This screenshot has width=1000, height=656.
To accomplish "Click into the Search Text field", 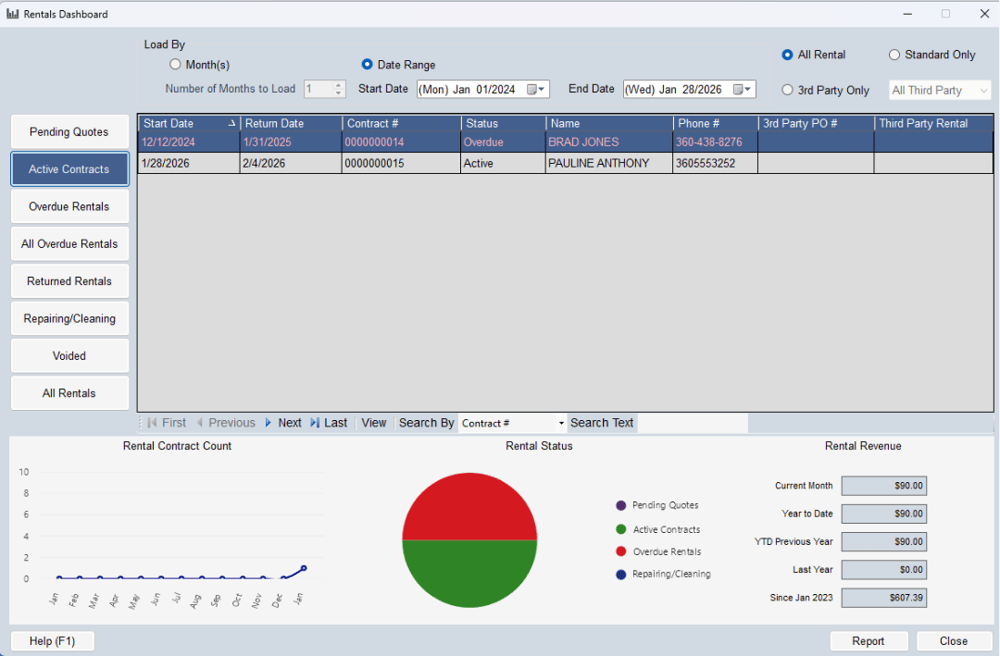I will [692, 423].
